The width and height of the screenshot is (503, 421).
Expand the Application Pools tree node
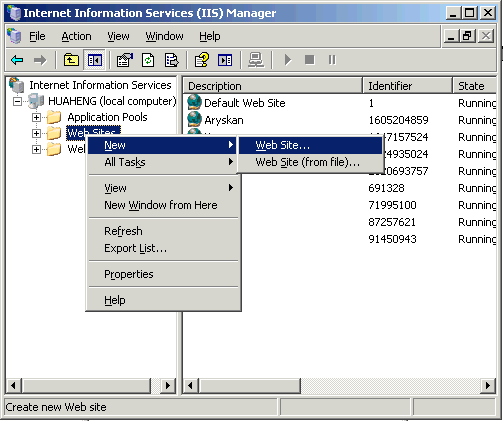[36, 117]
